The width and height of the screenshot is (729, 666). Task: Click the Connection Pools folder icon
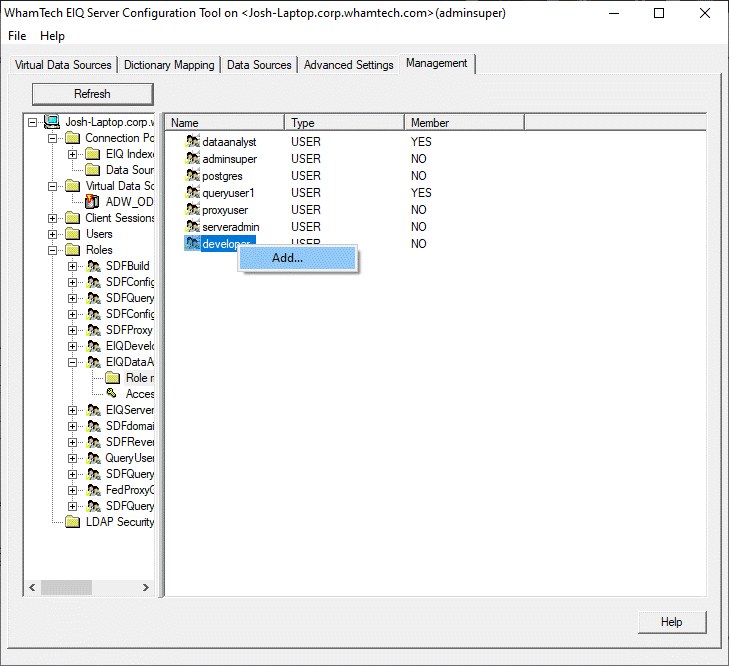[72, 138]
